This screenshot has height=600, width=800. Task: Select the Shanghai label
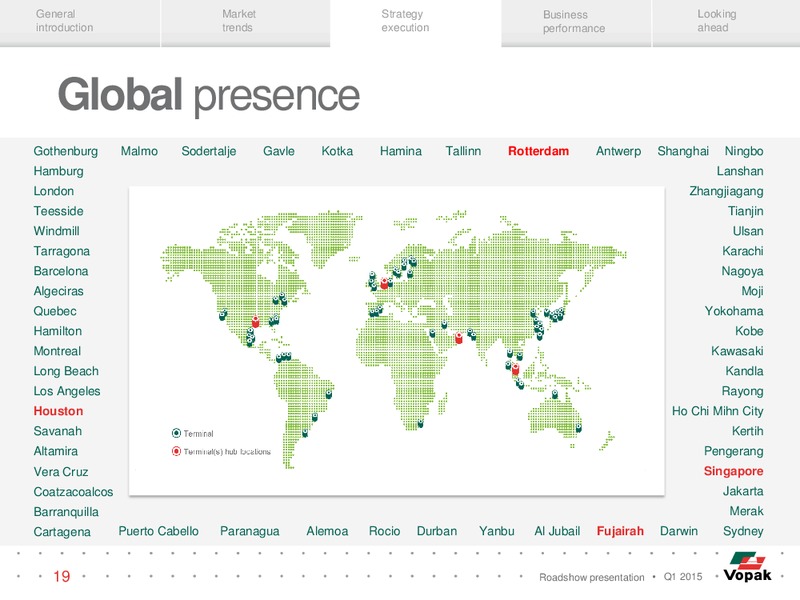tap(683, 152)
